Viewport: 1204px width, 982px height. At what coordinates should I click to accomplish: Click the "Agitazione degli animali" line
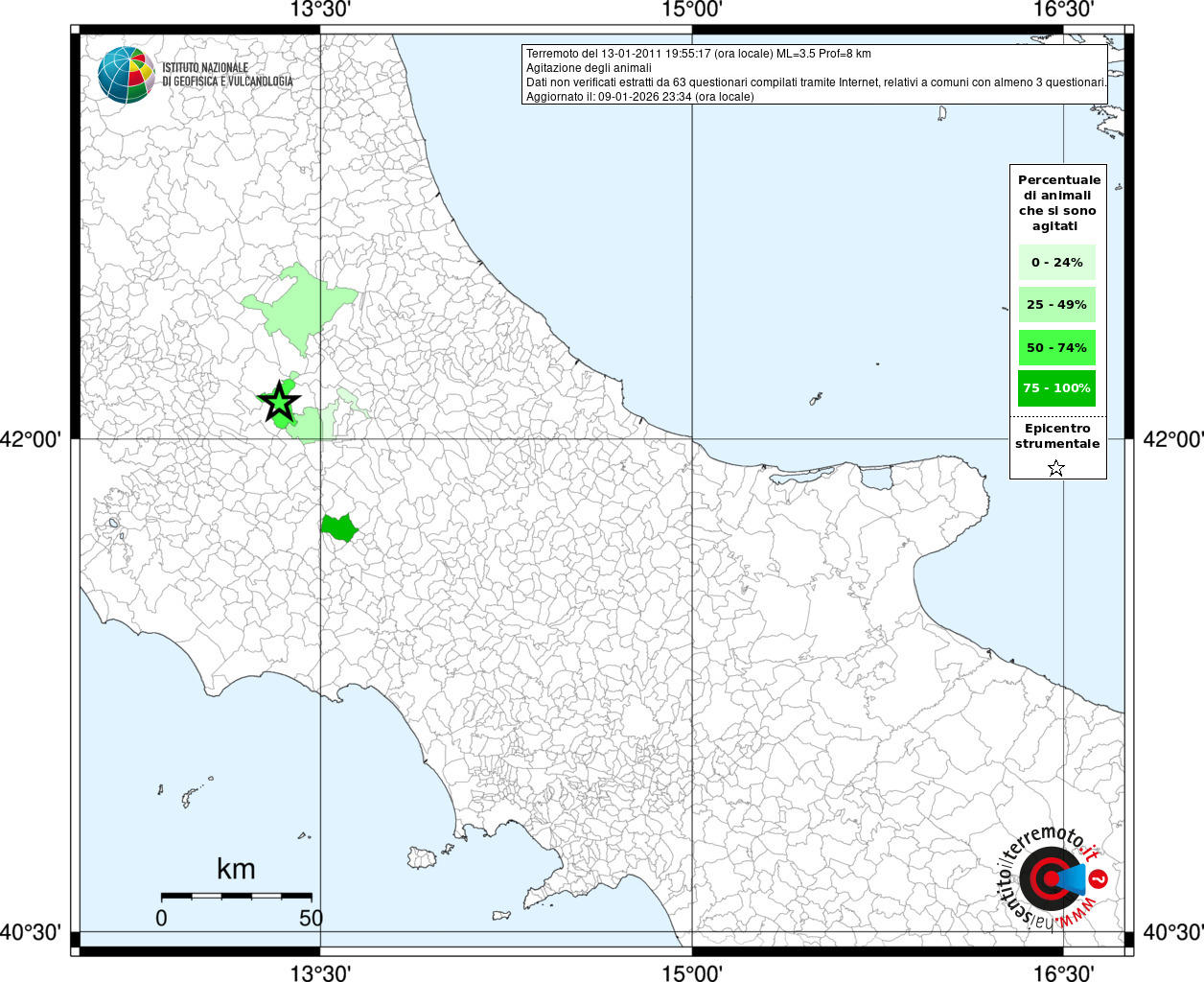coord(589,68)
